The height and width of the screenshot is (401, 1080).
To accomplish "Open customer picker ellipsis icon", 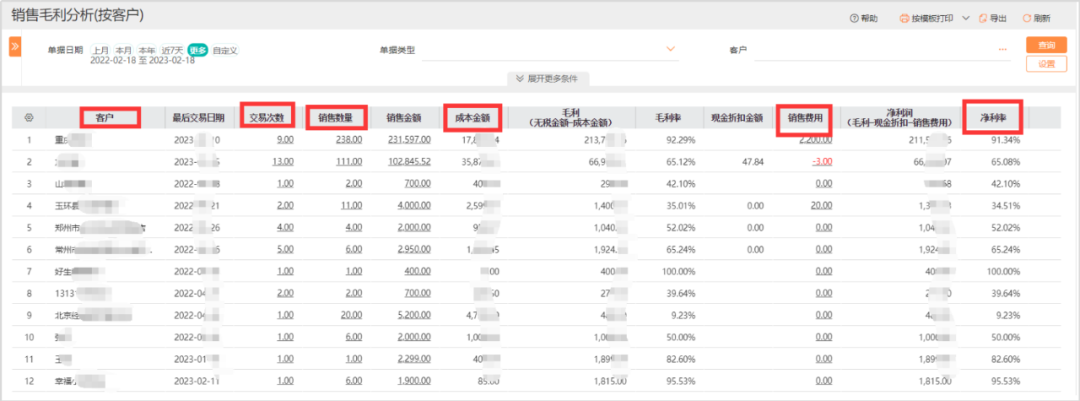I will (1002, 50).
